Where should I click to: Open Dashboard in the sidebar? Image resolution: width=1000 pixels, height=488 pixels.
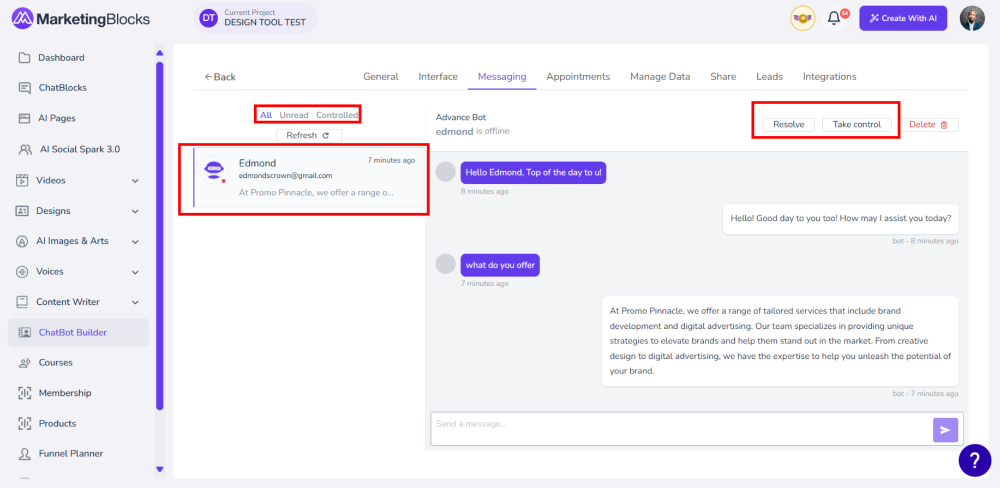[61, 58]
